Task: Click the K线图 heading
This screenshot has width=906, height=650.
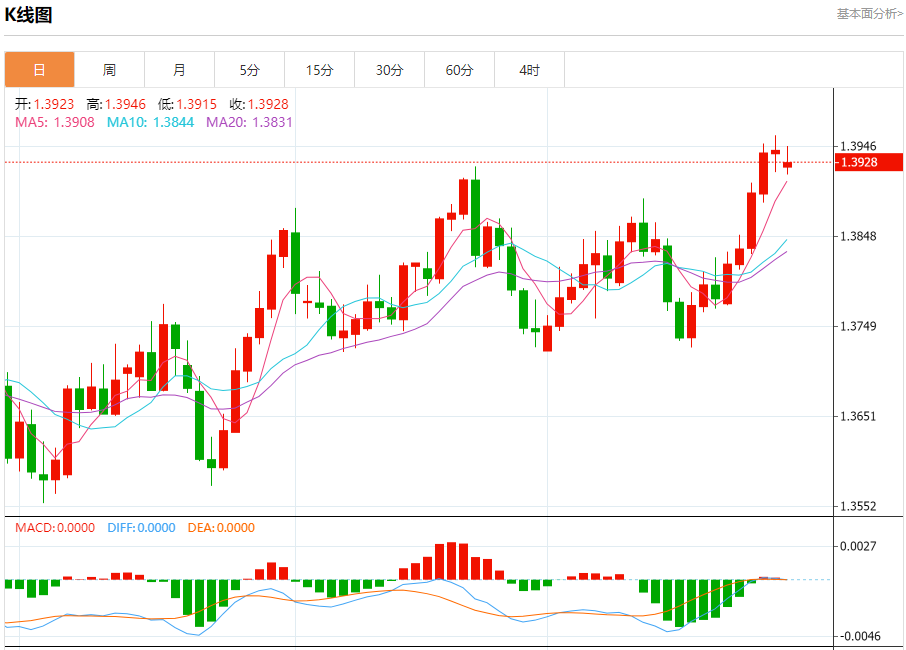Action: [28, 14]
